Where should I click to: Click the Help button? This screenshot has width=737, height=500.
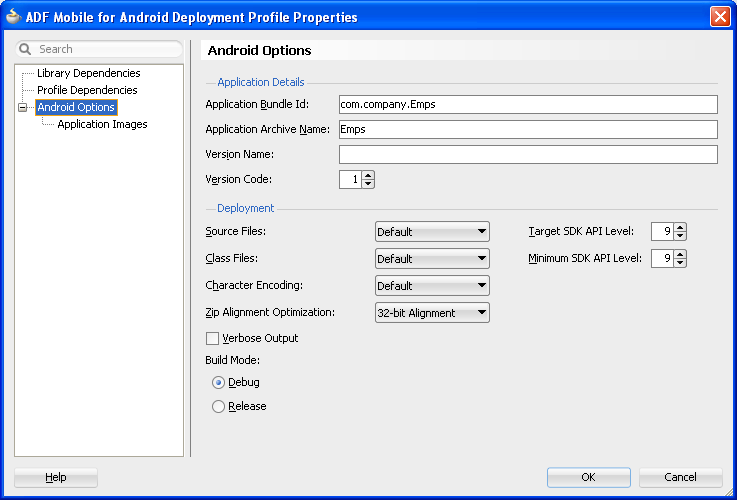56,477
